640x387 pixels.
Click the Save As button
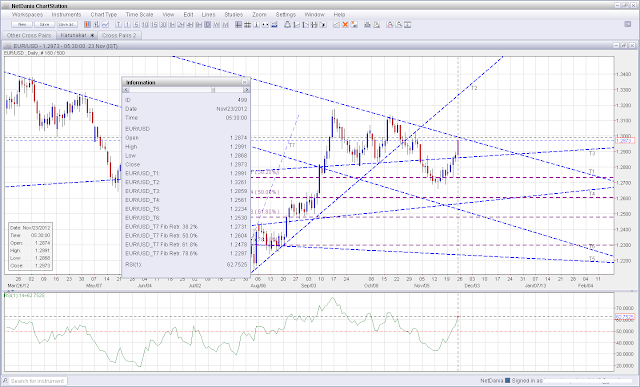(67, 24)
